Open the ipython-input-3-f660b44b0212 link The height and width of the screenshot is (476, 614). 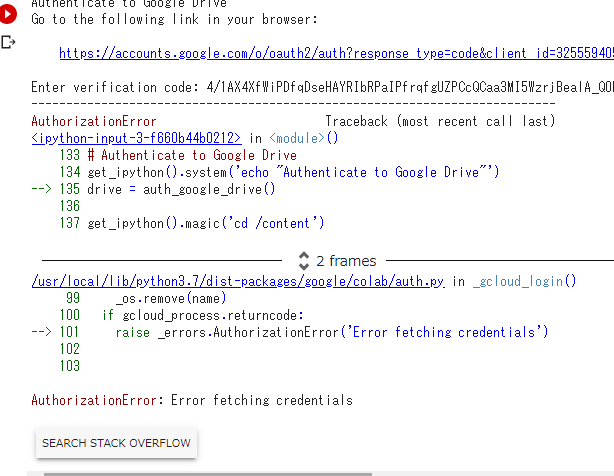[x=136, y=138]
